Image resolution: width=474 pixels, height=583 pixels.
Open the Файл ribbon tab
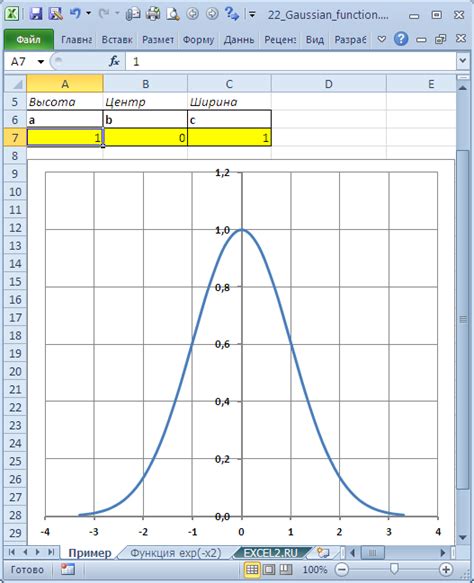29,39
